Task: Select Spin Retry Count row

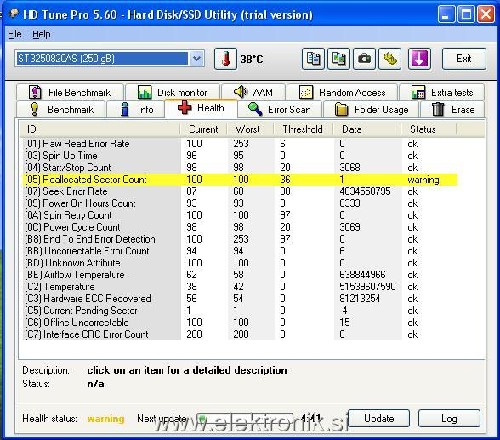Action: coord(241,215)
